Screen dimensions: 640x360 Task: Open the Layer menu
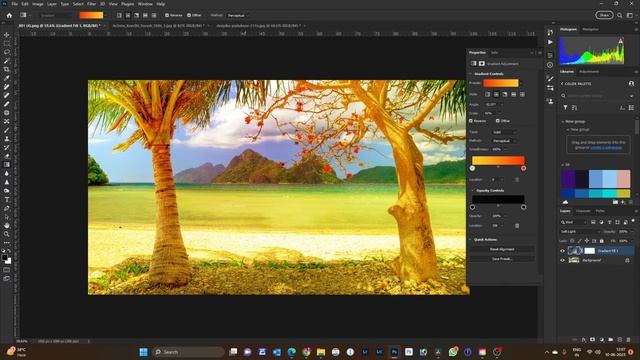52,4
